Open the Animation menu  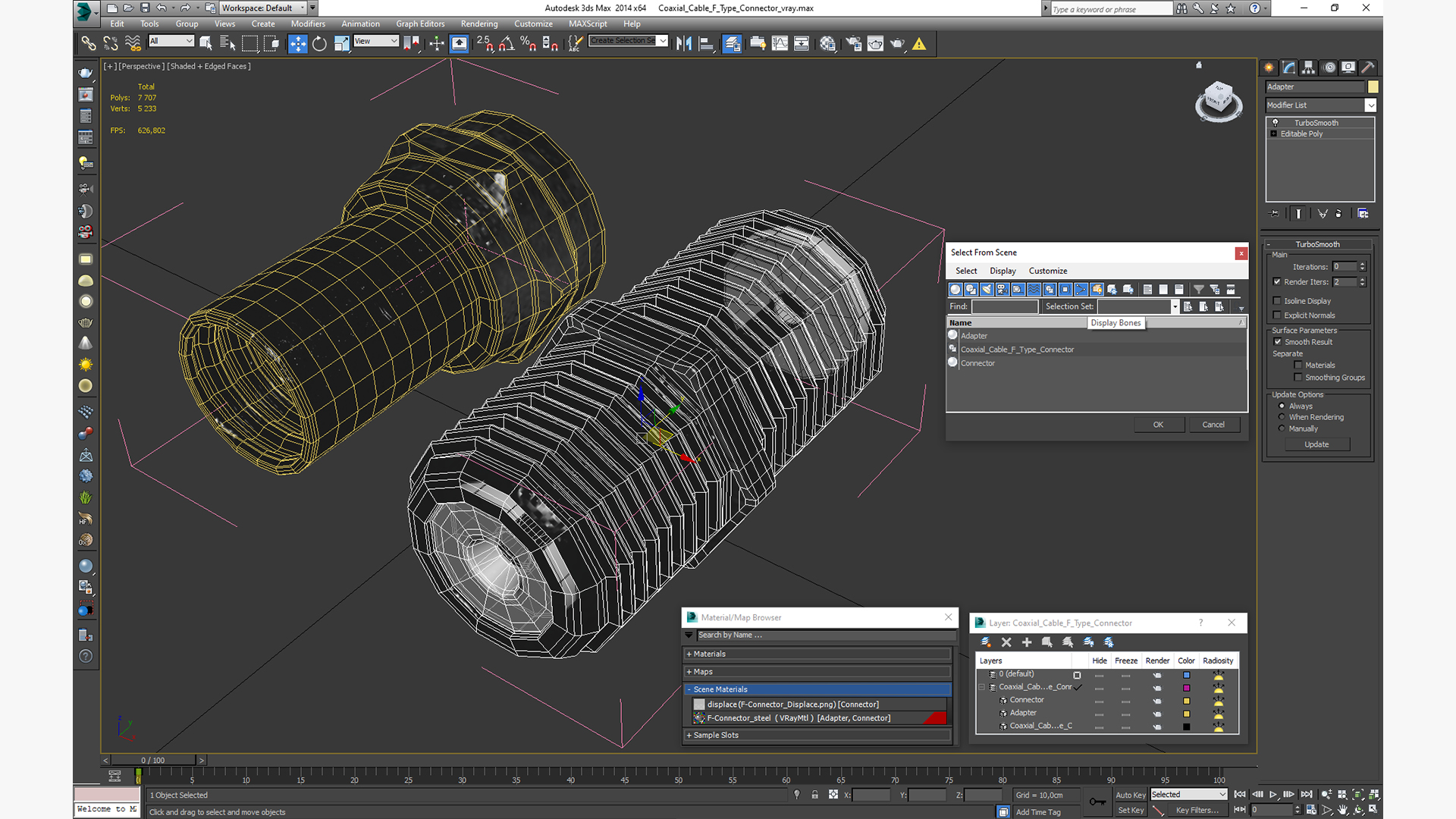click(x=360, y=24)
